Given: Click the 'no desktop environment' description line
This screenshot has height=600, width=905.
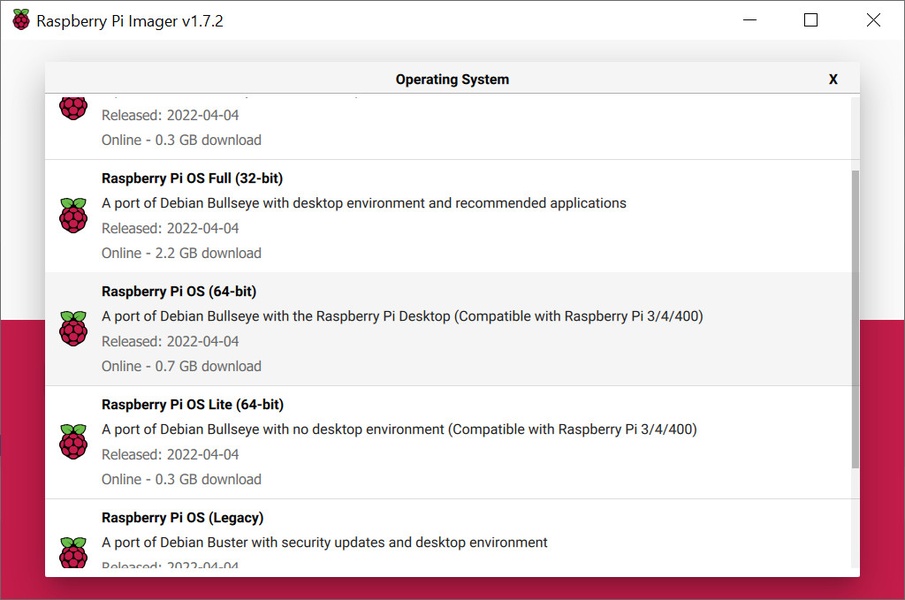Looking at the screenshot, I should (x=399, y=429).
